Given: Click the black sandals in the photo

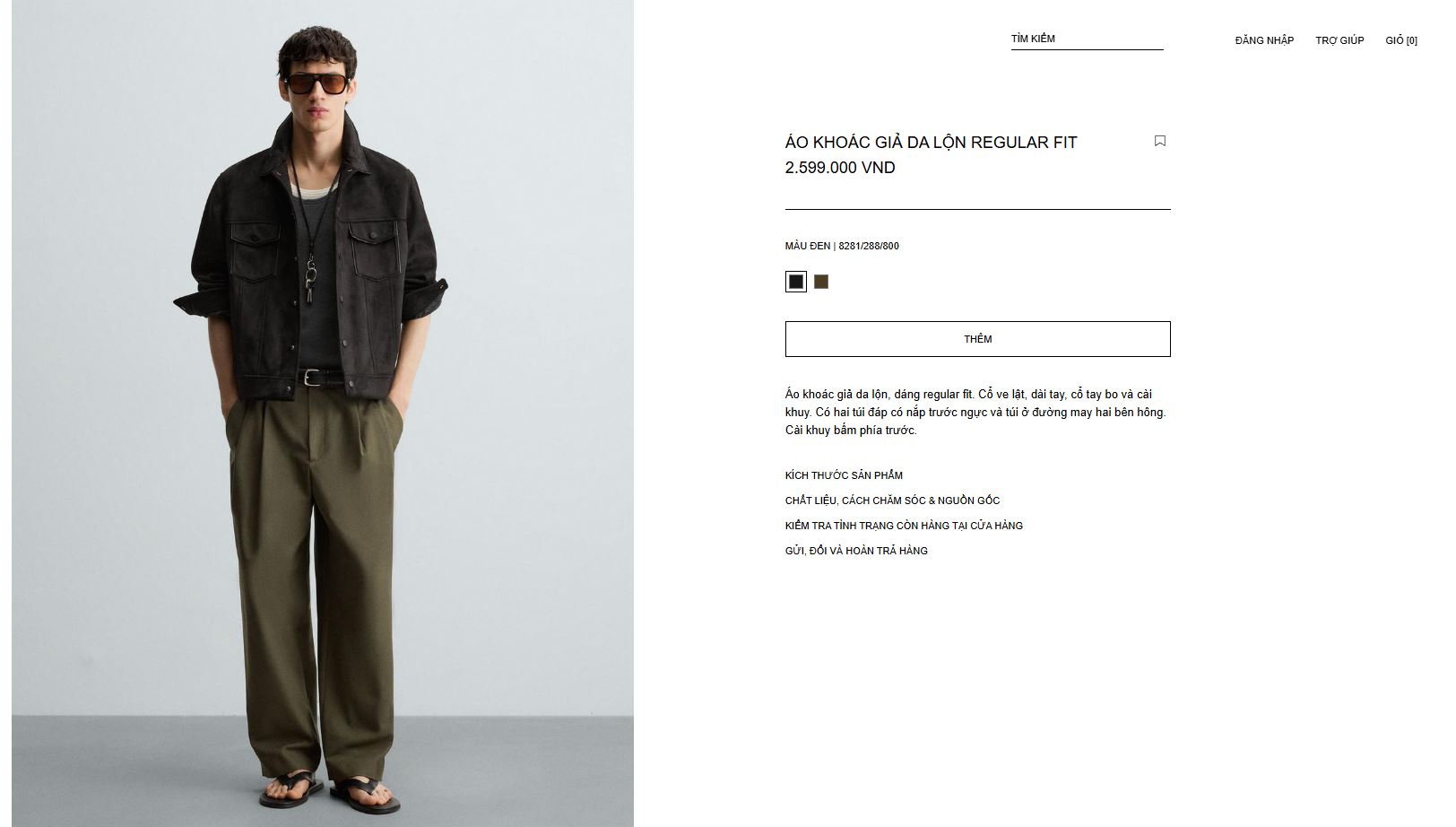Looking at the screenshot, I should click(329, 789).
